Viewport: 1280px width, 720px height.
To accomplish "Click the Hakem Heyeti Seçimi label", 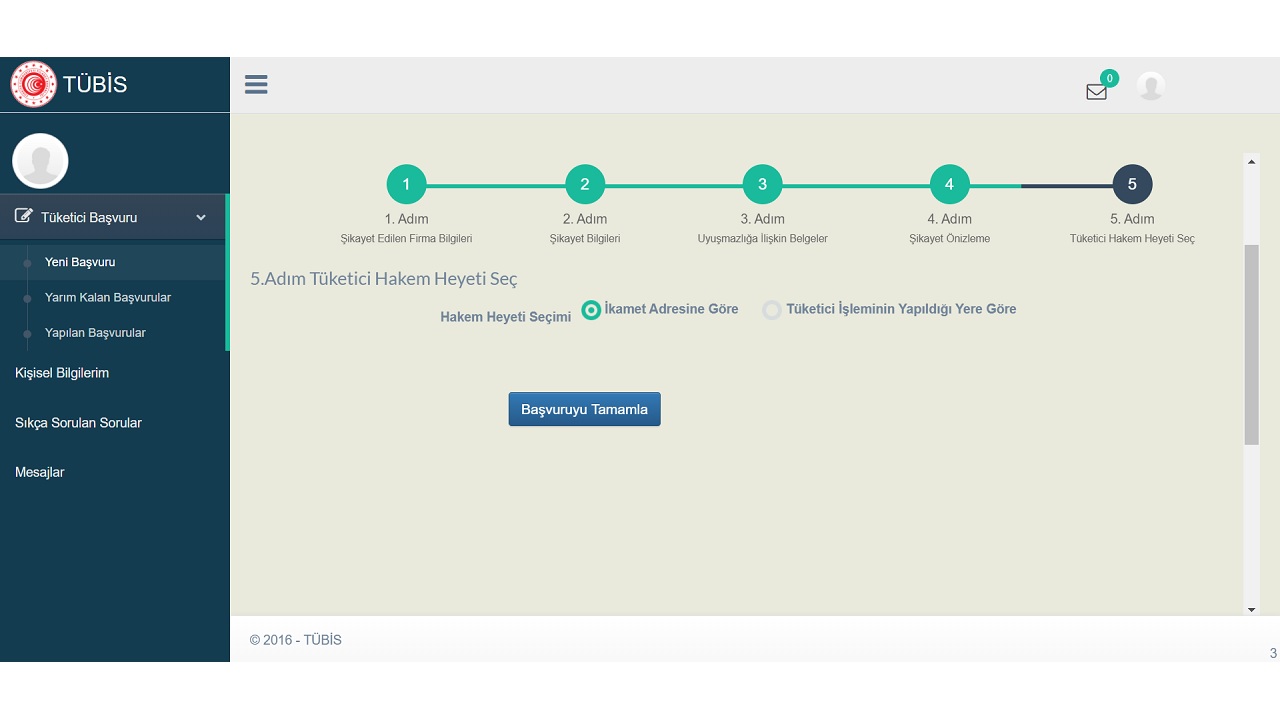I will (506, 317).
